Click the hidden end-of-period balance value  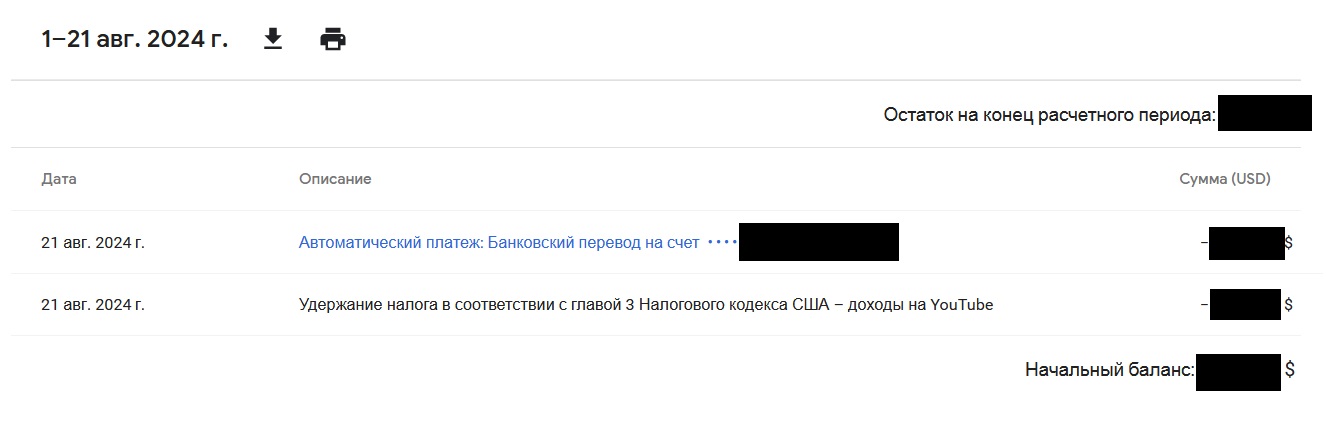[1264, 113]
